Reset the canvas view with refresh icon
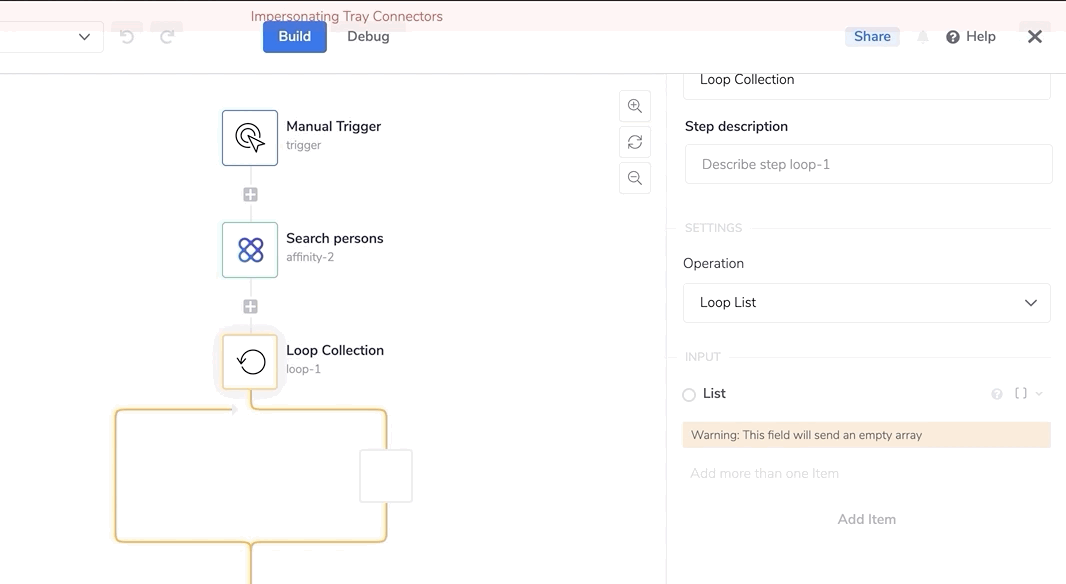The image size is (1066, 584). coord(635,142)
